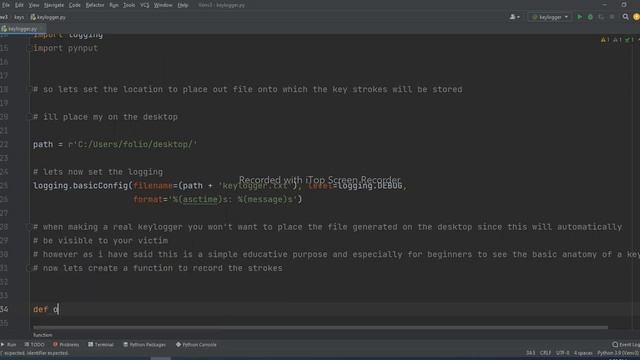Open the Python Console tool window
The width and height of the screenshot is (640, 360).
pyautogui.click(x=196, y=344)
